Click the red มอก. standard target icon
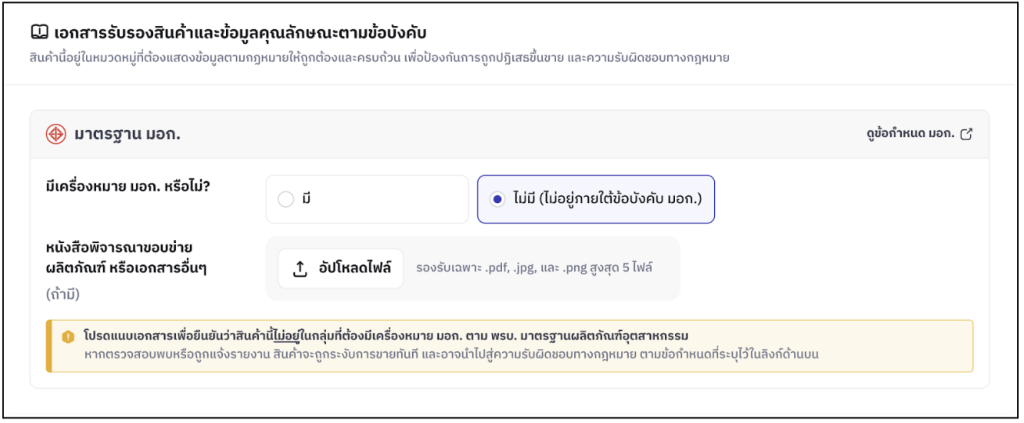The height and width of the screenshot is (423, 1024). point(56,133)
